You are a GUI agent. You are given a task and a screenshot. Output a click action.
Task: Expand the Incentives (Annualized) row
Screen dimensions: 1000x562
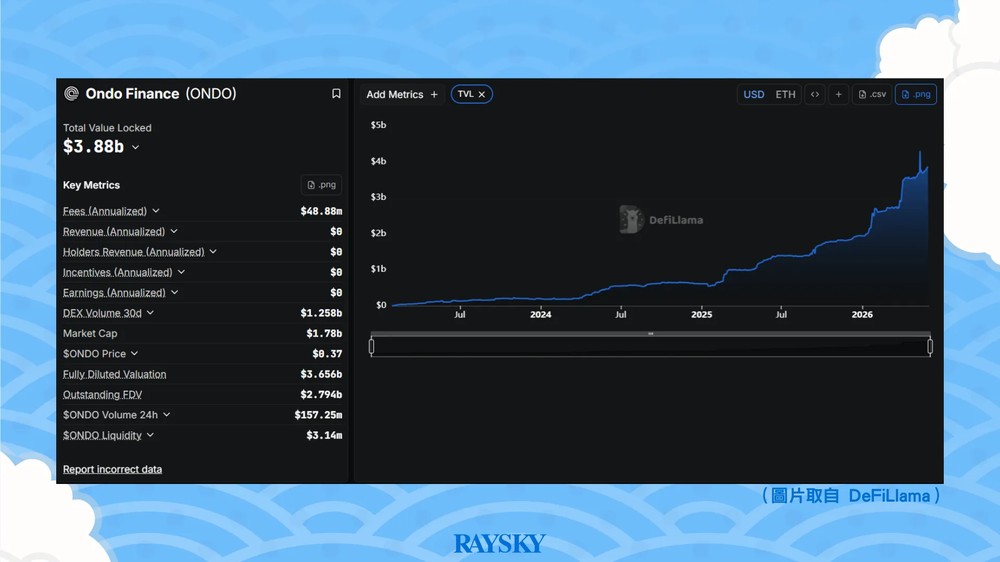(181, 272)
